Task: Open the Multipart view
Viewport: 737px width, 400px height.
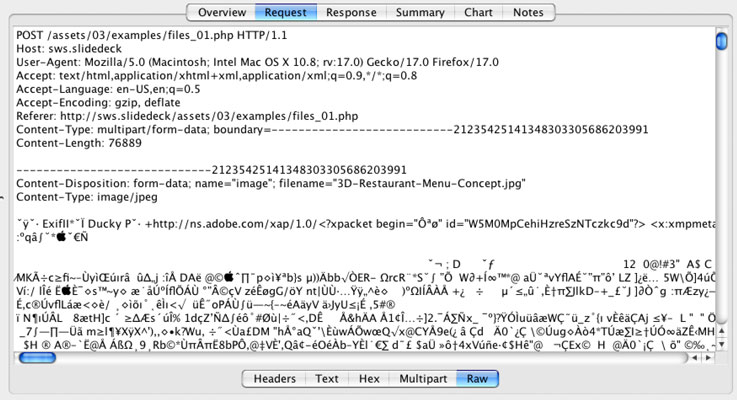Action: click(423, 379)
